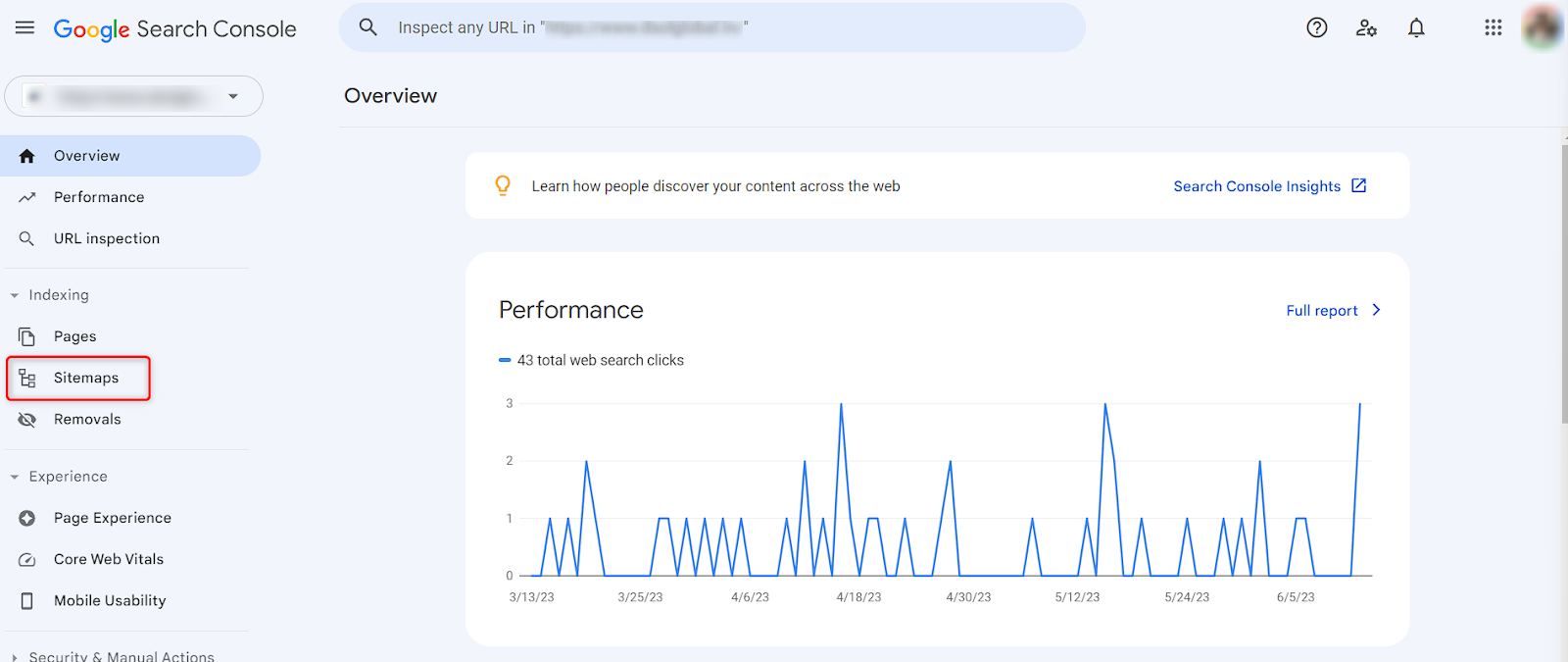Click the search magnifier icon in URL bar
The width and height of the screenshot is (1568, 662).
pos(368,27)
